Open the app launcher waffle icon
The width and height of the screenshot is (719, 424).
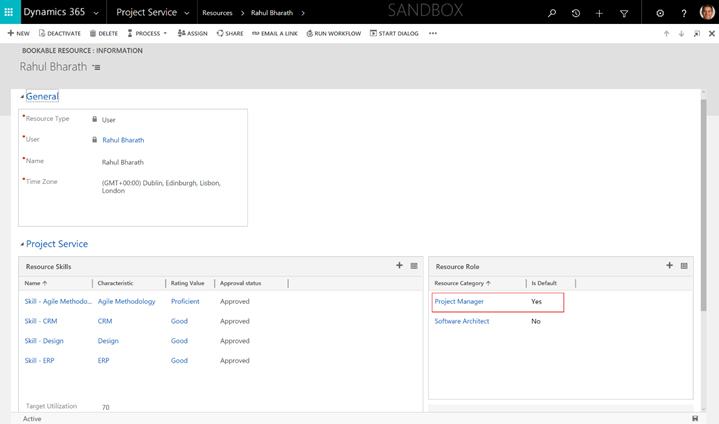point(9,12)
